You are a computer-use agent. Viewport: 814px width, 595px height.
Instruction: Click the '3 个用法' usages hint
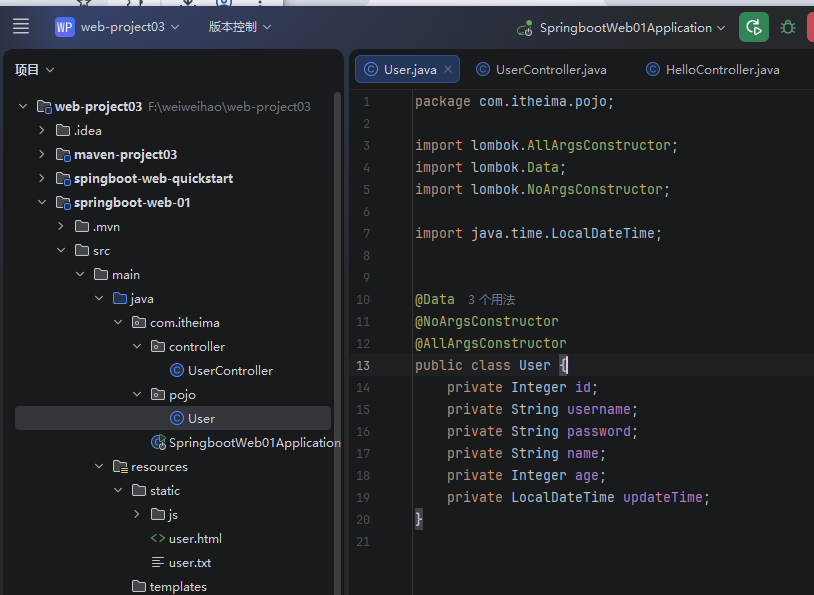tap(491, 300)
